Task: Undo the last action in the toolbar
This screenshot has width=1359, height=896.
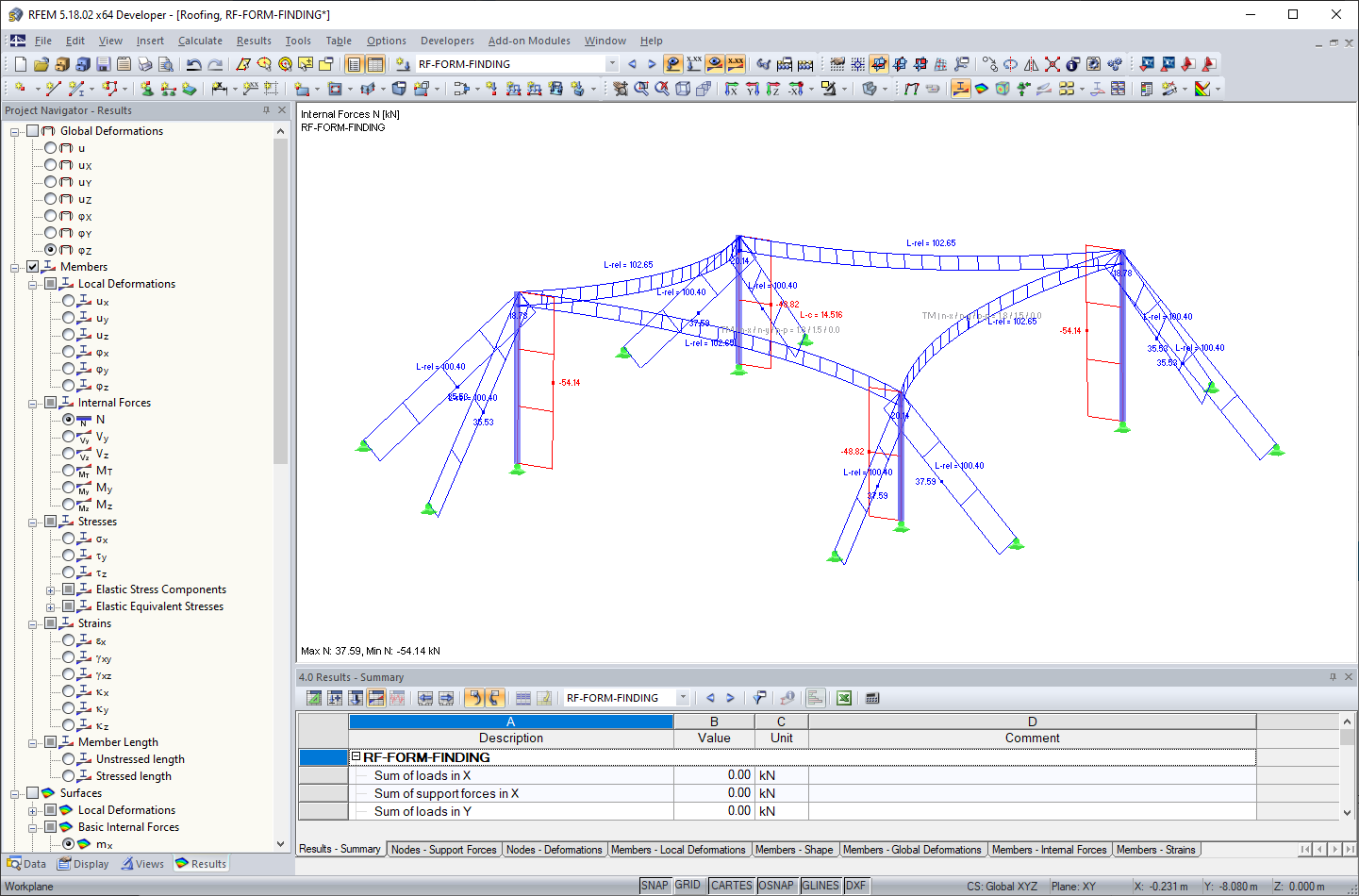Action: click(x=193, y=63)
